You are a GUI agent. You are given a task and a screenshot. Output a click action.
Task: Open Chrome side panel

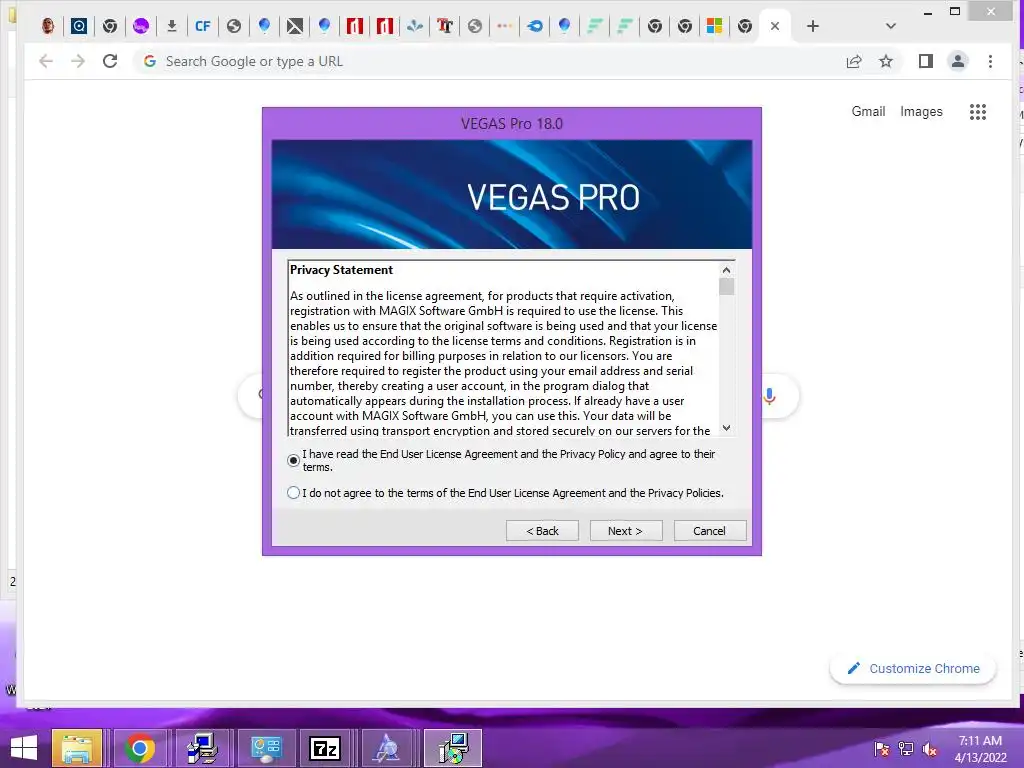tap(925, 61)
